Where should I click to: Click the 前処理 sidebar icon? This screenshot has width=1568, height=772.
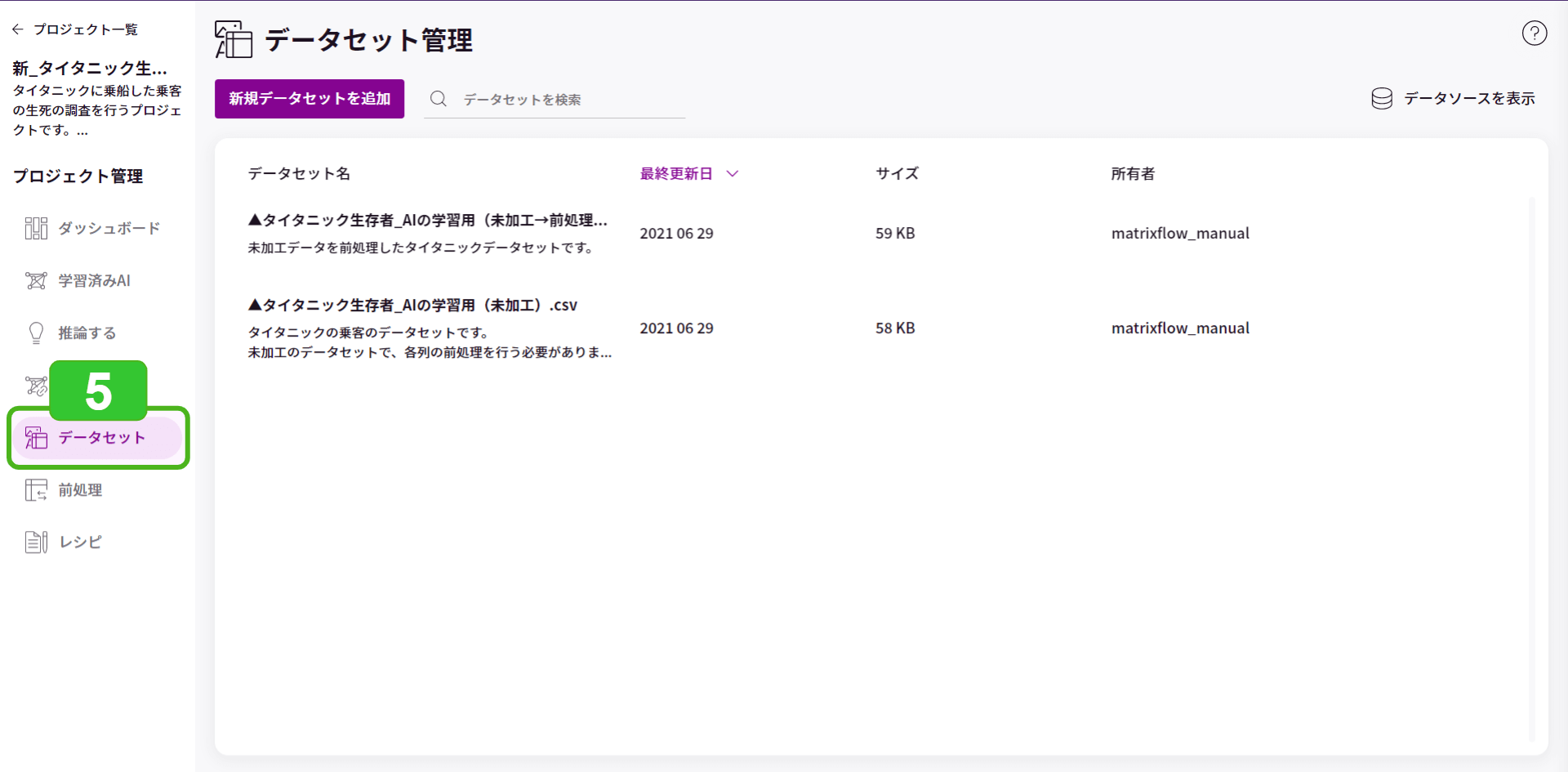point(36,489)
